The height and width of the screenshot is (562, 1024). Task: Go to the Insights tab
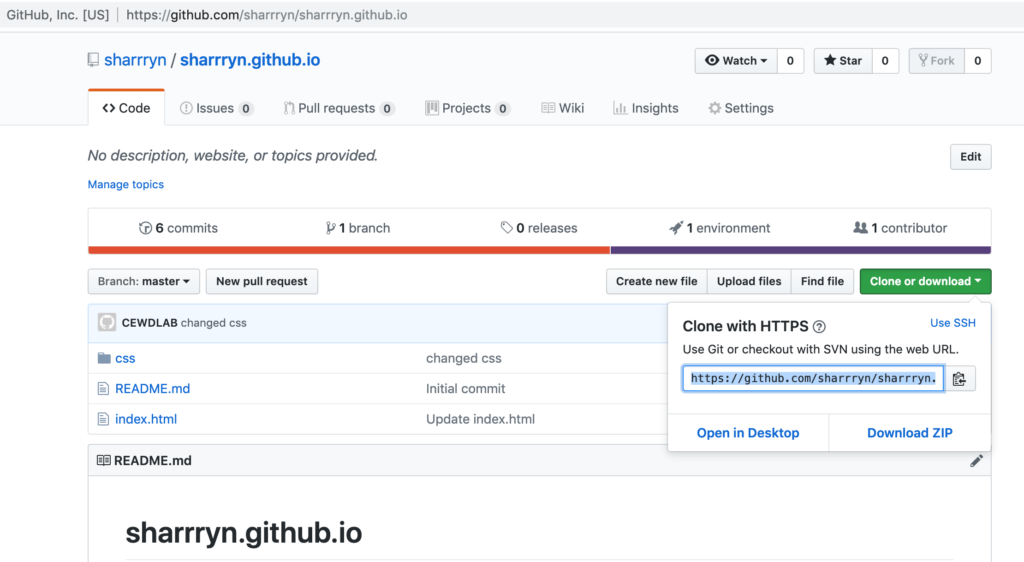(646, 108)
